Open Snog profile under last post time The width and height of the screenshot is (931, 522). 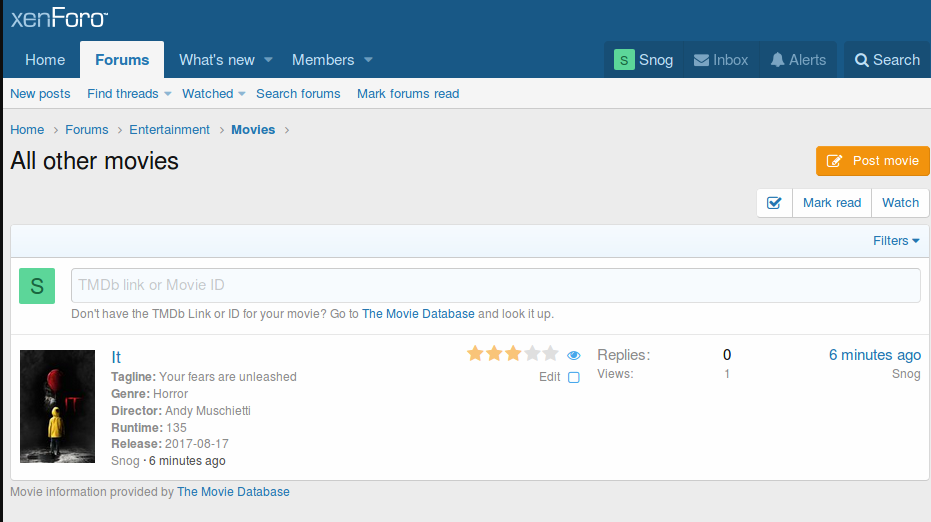(906, 374)
